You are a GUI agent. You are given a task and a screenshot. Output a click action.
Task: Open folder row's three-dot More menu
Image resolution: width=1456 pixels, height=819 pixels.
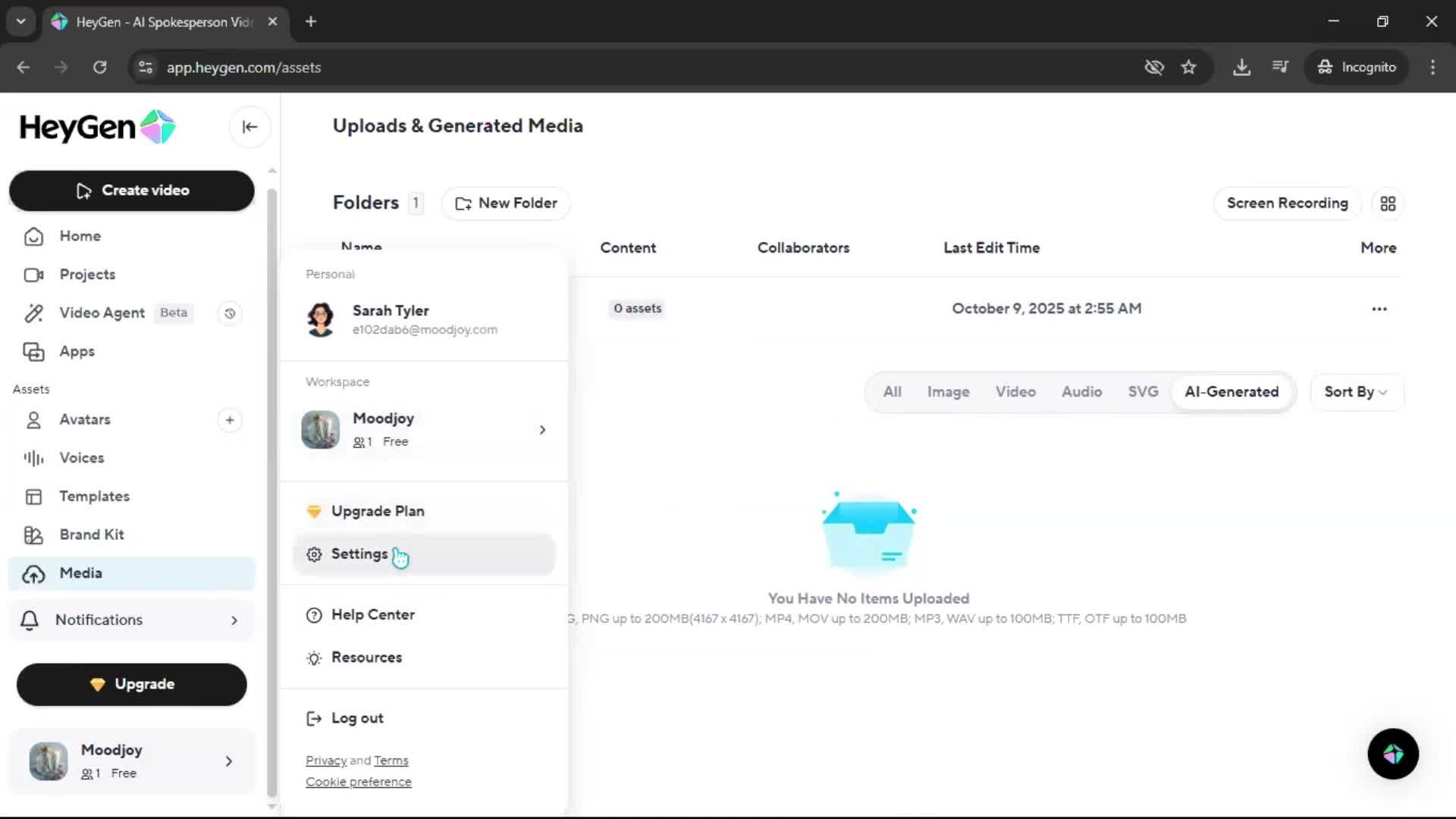point(1379,309)
